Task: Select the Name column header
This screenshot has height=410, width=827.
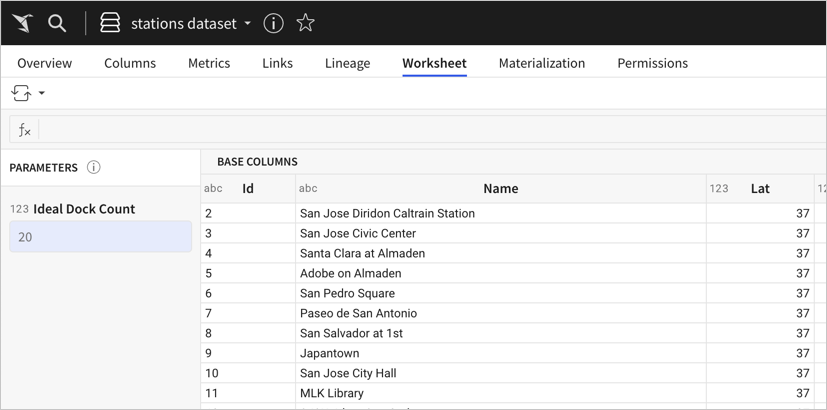Action: tap(501, 188)
